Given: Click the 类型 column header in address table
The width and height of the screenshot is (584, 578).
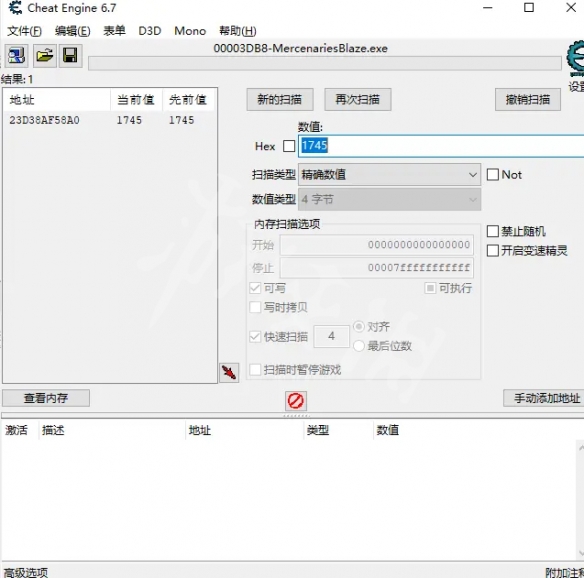Looking at the screenshot, I should tap(338, 431).
